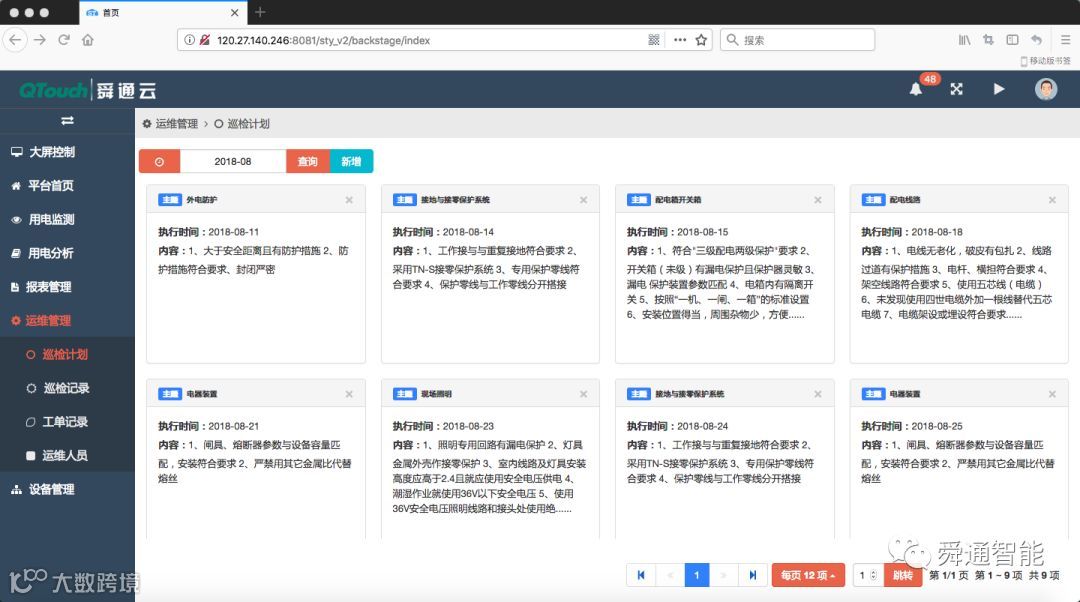Click the play triangle icon in header

pos(999,89)
